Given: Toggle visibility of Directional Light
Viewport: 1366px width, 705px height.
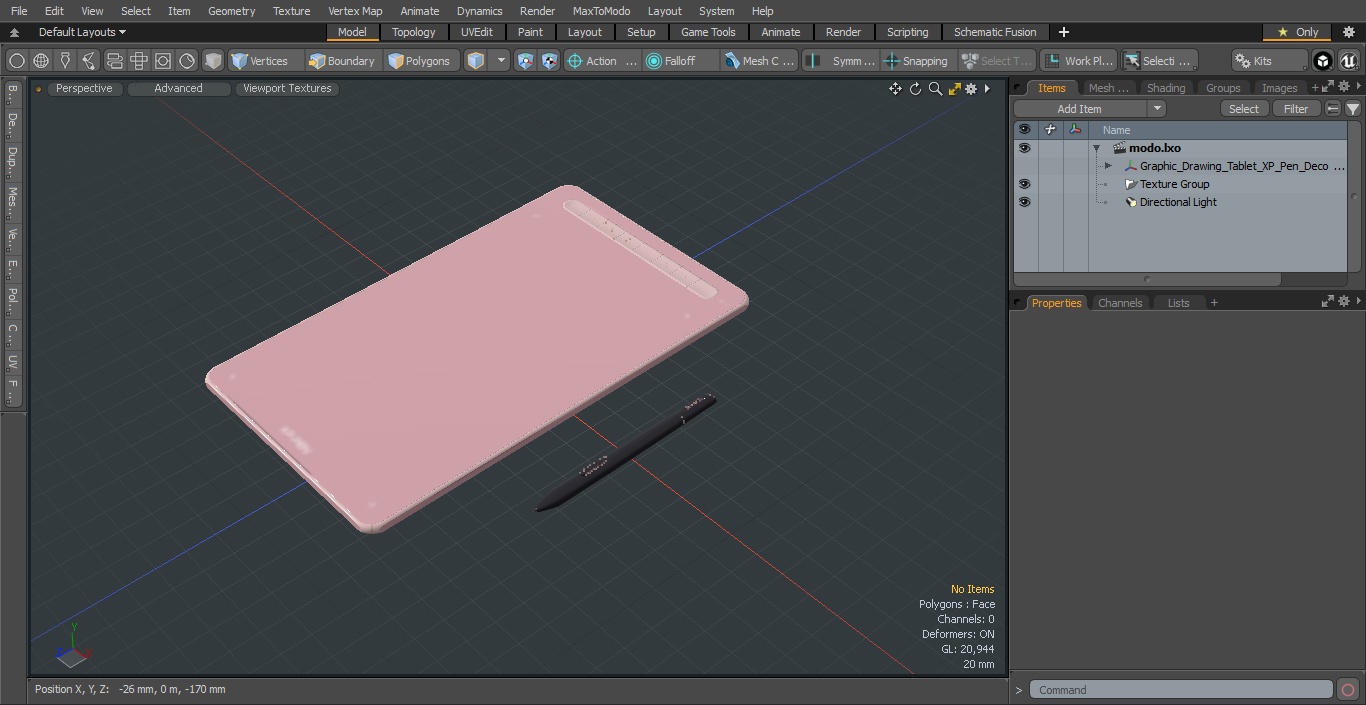Looking at the screenshot, I should [x=1024, y=202].
